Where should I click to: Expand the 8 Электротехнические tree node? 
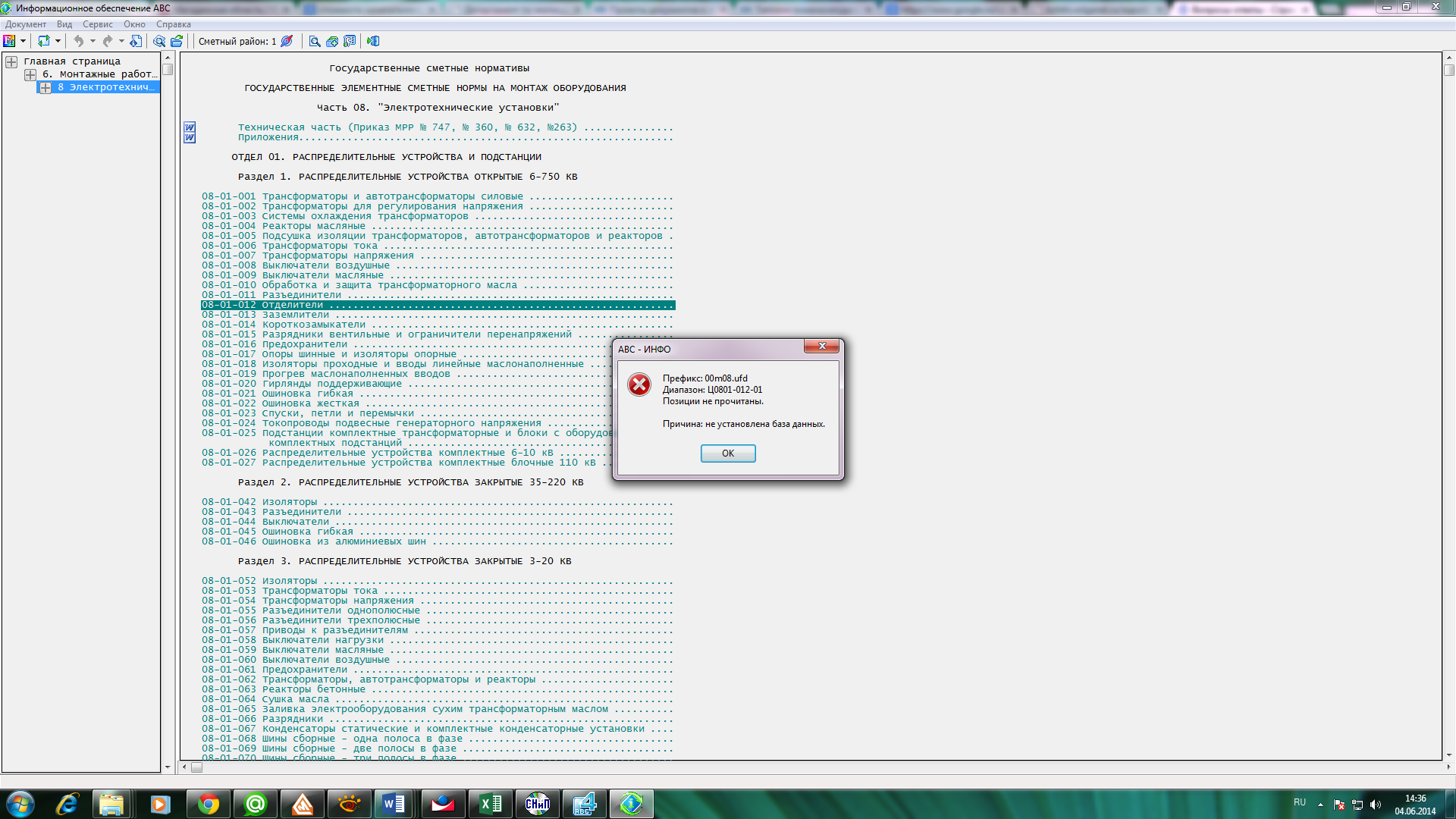point(45,87)
